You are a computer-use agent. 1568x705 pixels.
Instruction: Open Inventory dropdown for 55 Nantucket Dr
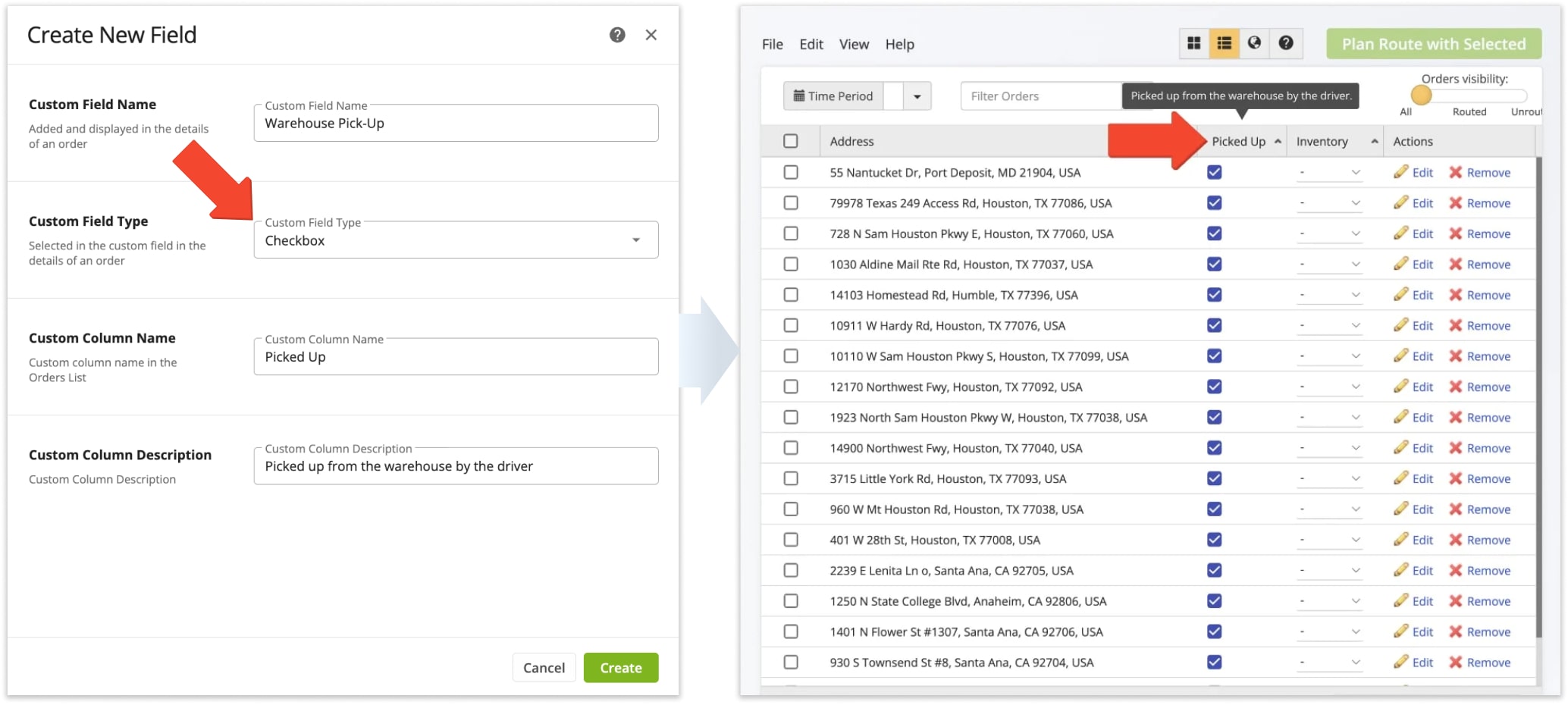[x=1329, y=173]
